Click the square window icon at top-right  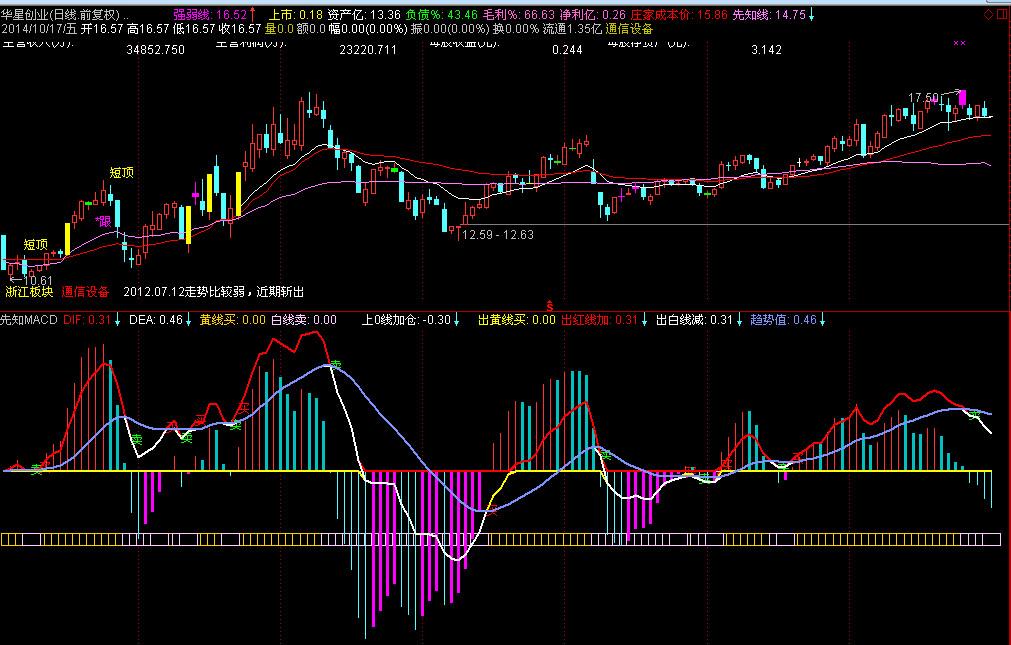1002,15
